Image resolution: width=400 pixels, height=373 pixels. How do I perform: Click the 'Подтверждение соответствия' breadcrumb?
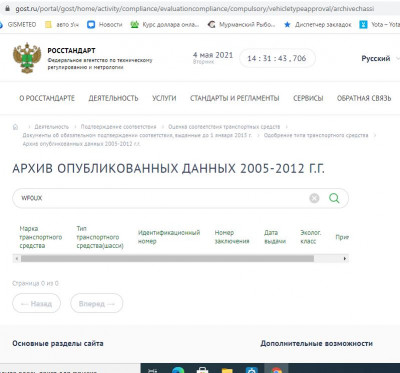pos(118,127)
